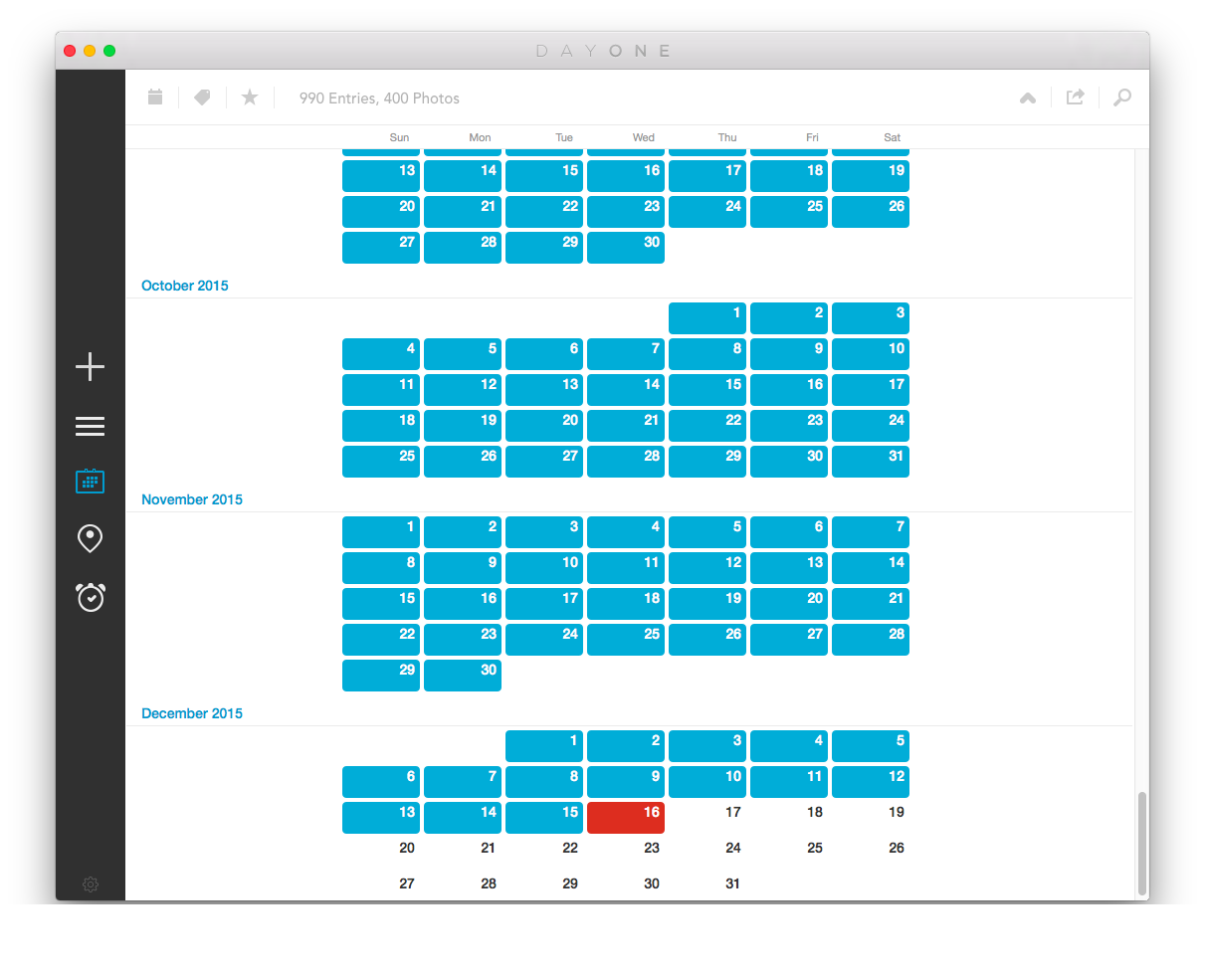Click the vertical scrollbar thumb
This screenshot has width=1205, height=980.
click(1141, 844)
